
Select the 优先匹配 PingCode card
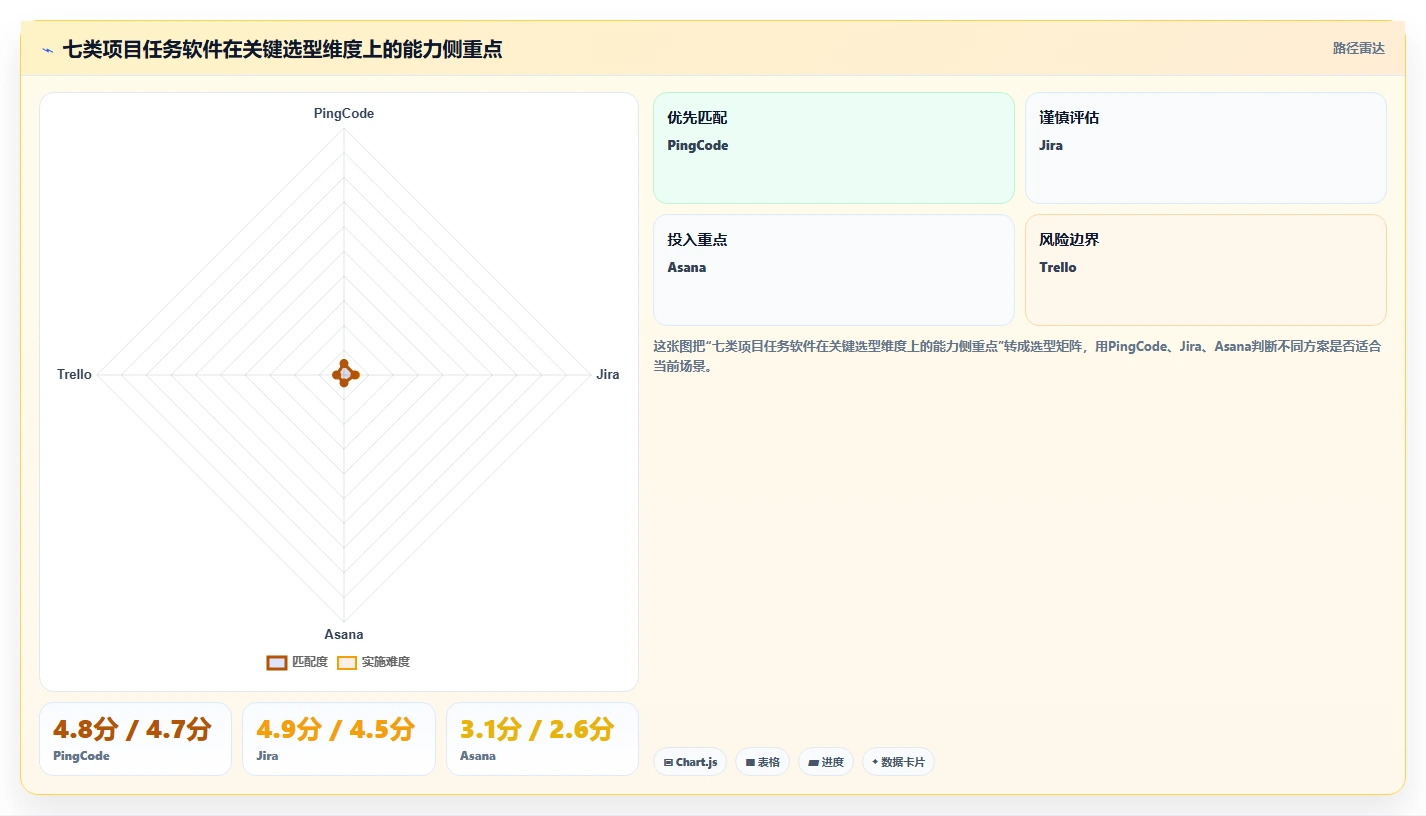(834, 148)
